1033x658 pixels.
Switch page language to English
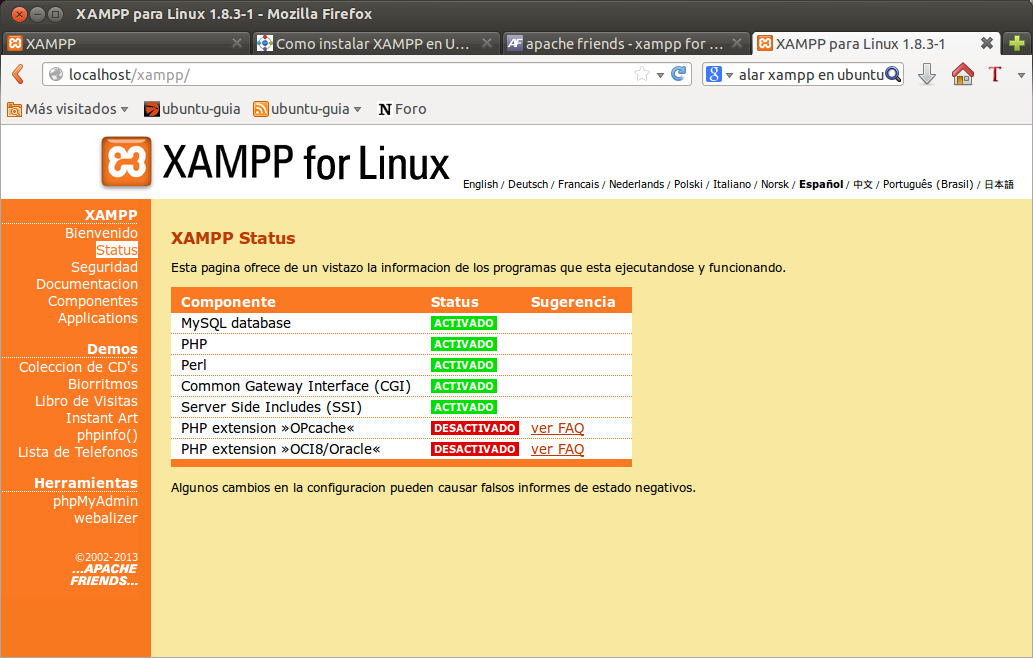click(x=480, y=184)
